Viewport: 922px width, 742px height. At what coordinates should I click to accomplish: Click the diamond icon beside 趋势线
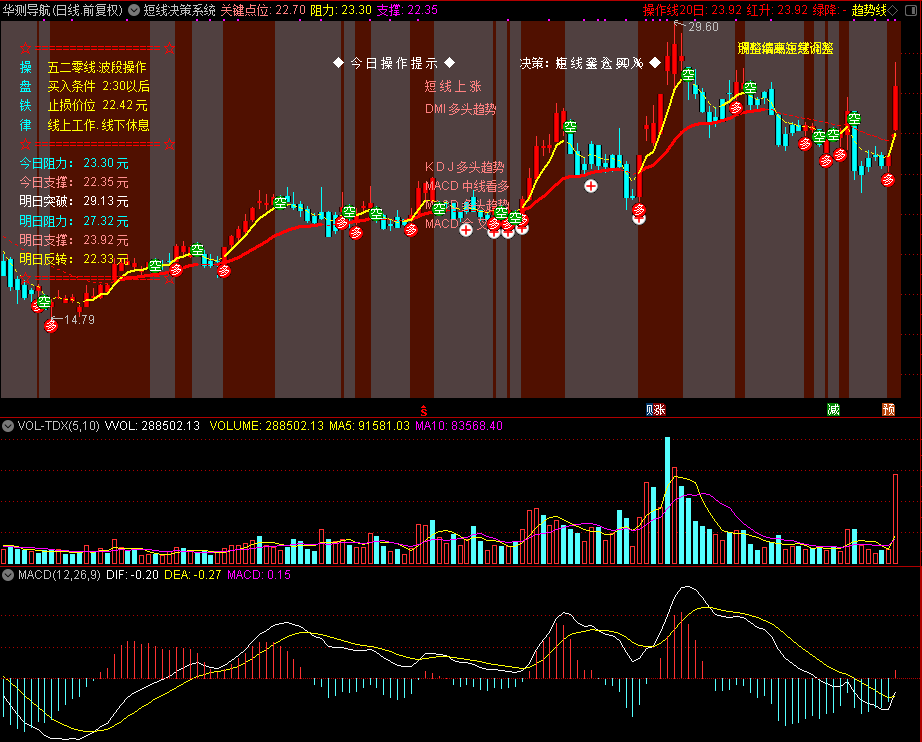point(893,10)
